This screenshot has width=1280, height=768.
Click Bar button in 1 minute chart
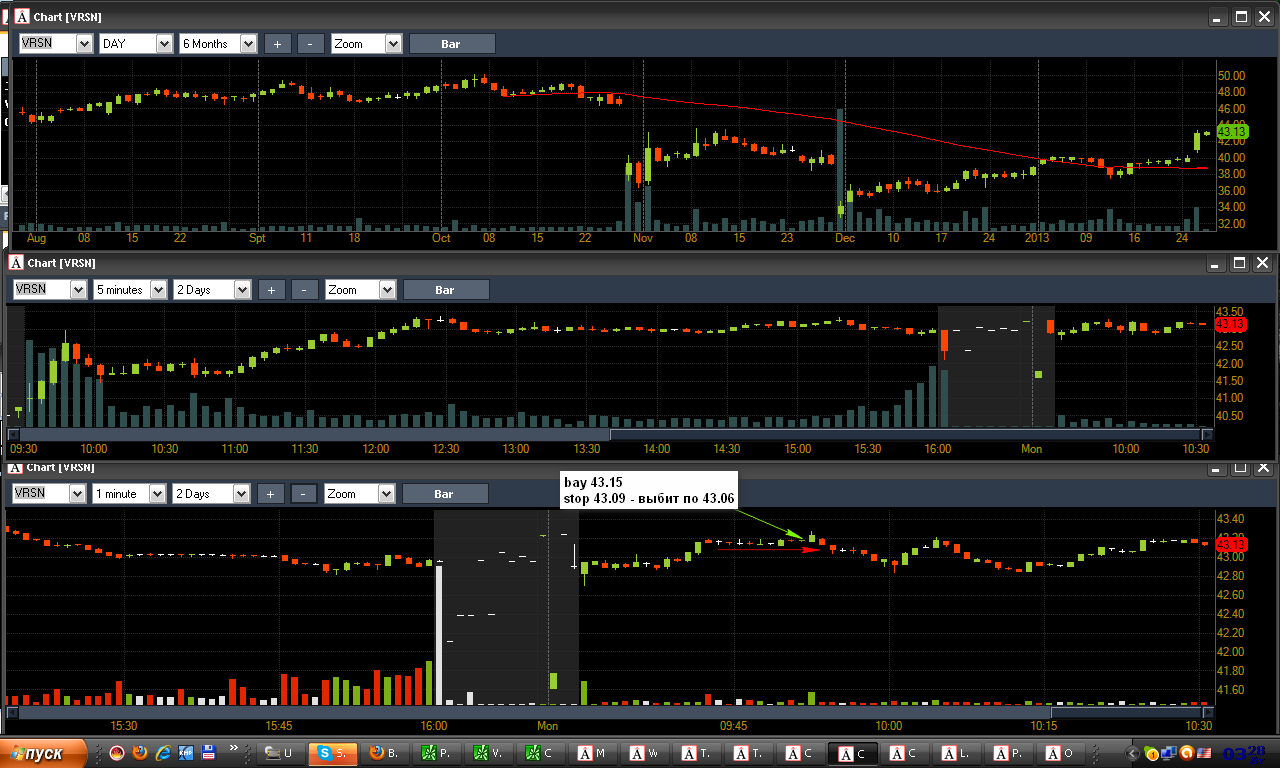click(445, 494)
